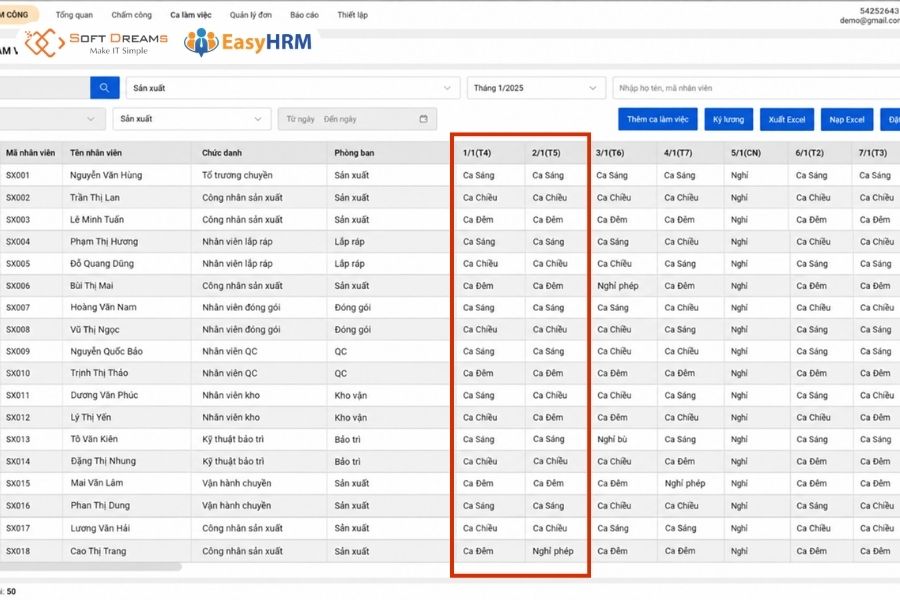The width and height of the screenshot is (900, 600).
Task: Click SX018's Nghỉ phép cell on 2/1
Action: 553,551
